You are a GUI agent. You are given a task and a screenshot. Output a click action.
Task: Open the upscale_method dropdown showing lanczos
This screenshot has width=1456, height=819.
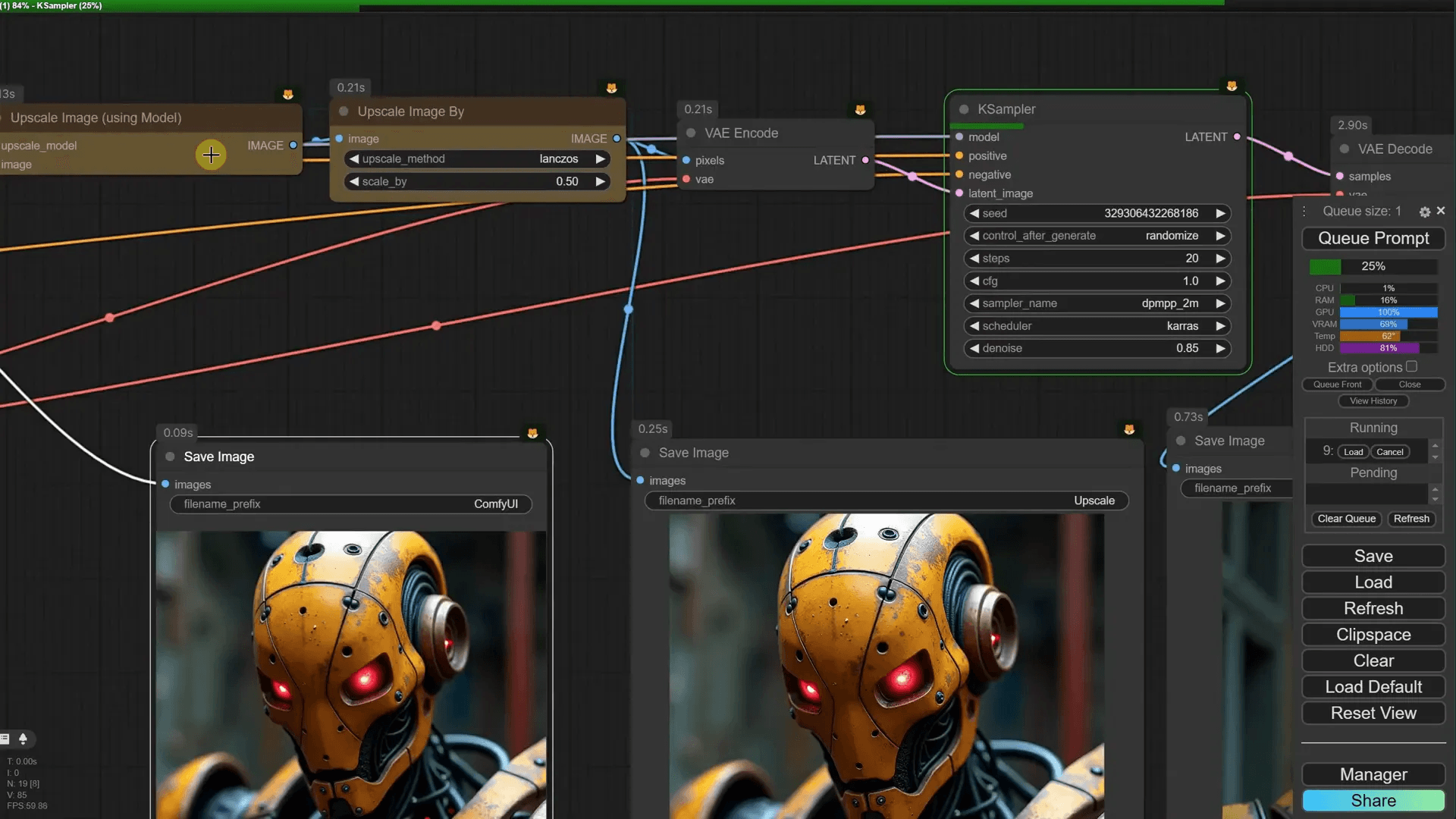[478, 159]
